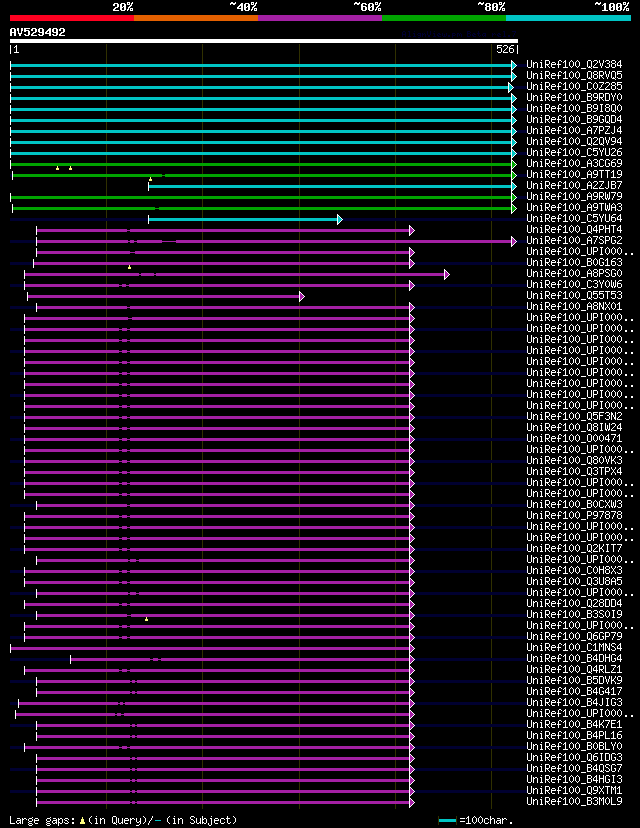Click the cyan 100char scale marker

(x=447, y=821)
